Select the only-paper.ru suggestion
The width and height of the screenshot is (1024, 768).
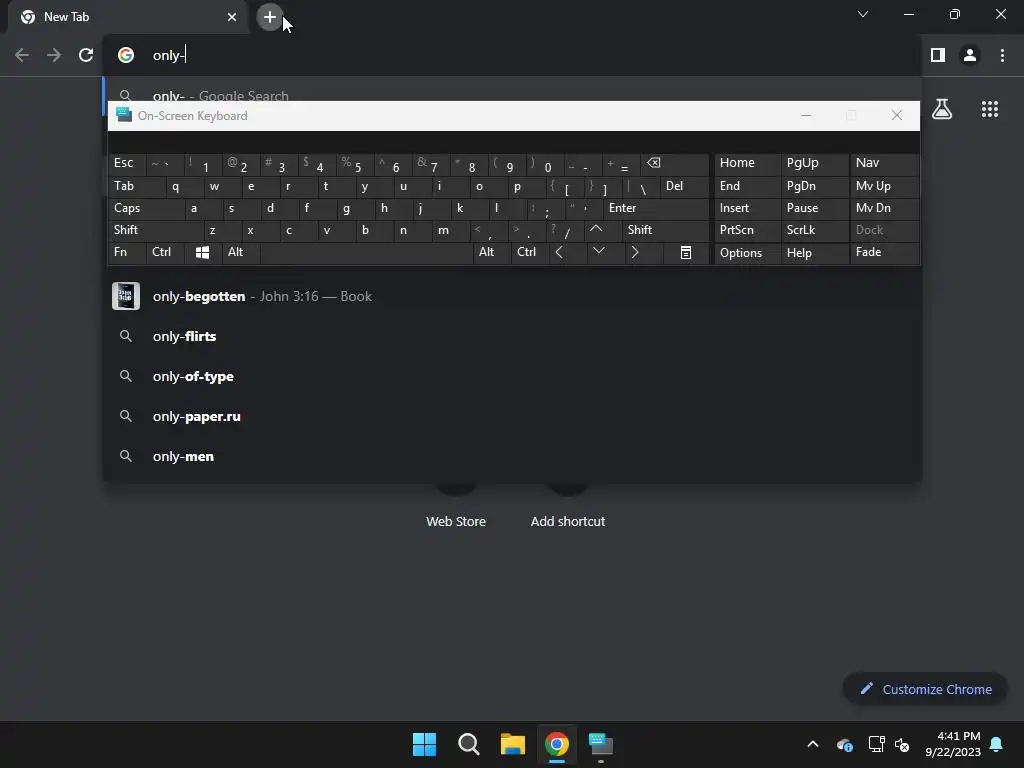point(512,416)
